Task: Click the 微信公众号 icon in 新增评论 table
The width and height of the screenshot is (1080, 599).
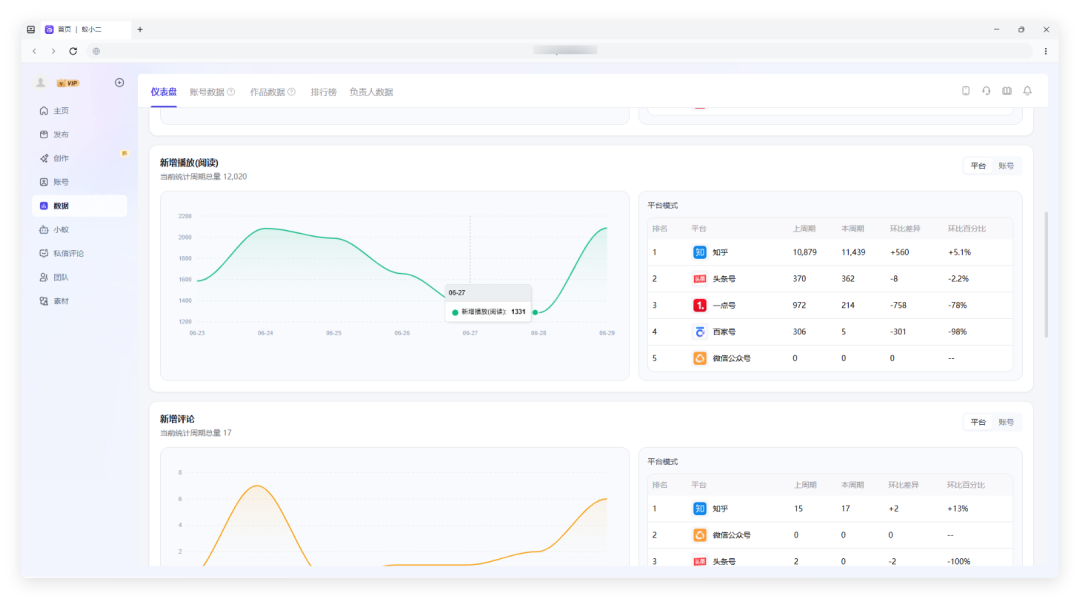Action: tap(699, 535)
